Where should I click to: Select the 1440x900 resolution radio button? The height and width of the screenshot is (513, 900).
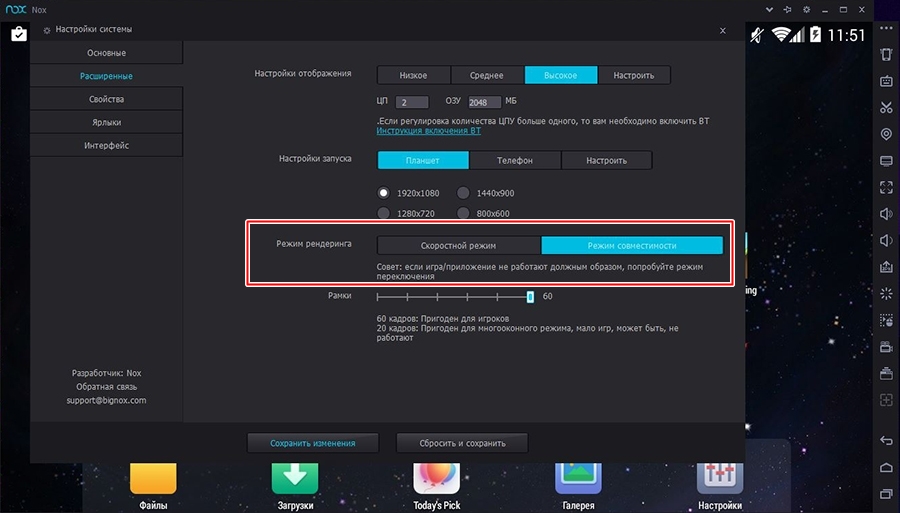pos(463,193)
